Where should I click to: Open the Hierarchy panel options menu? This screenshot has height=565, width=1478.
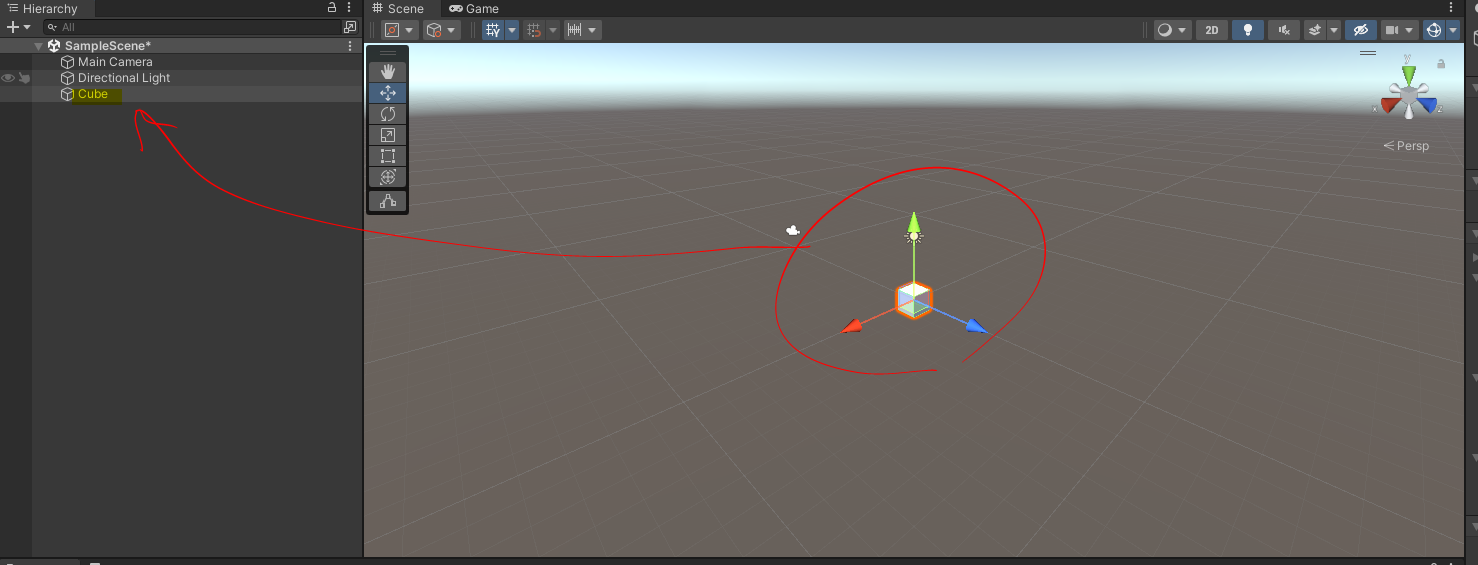tap(349, 8)
